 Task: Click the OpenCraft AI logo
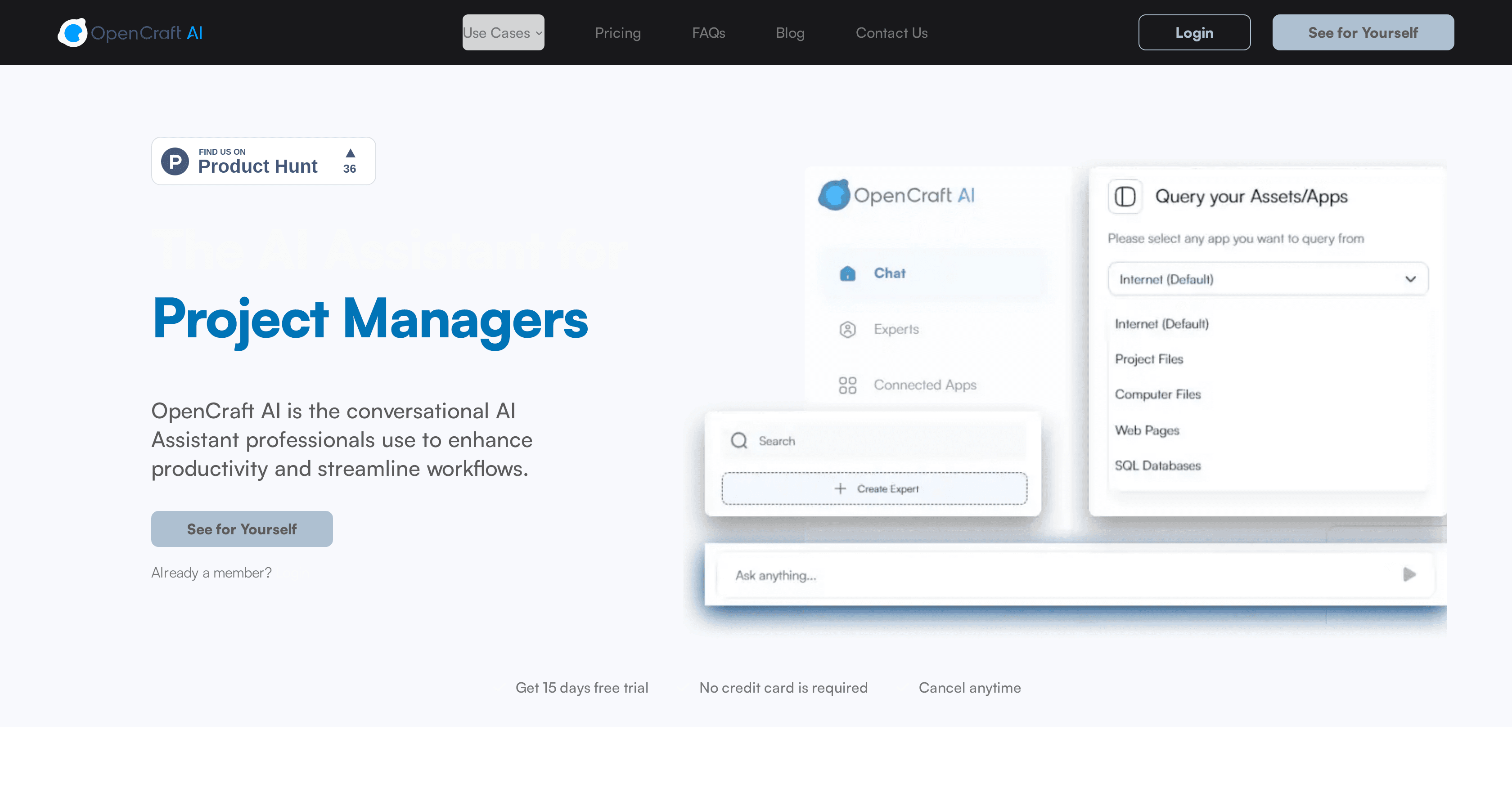point(130,32)
